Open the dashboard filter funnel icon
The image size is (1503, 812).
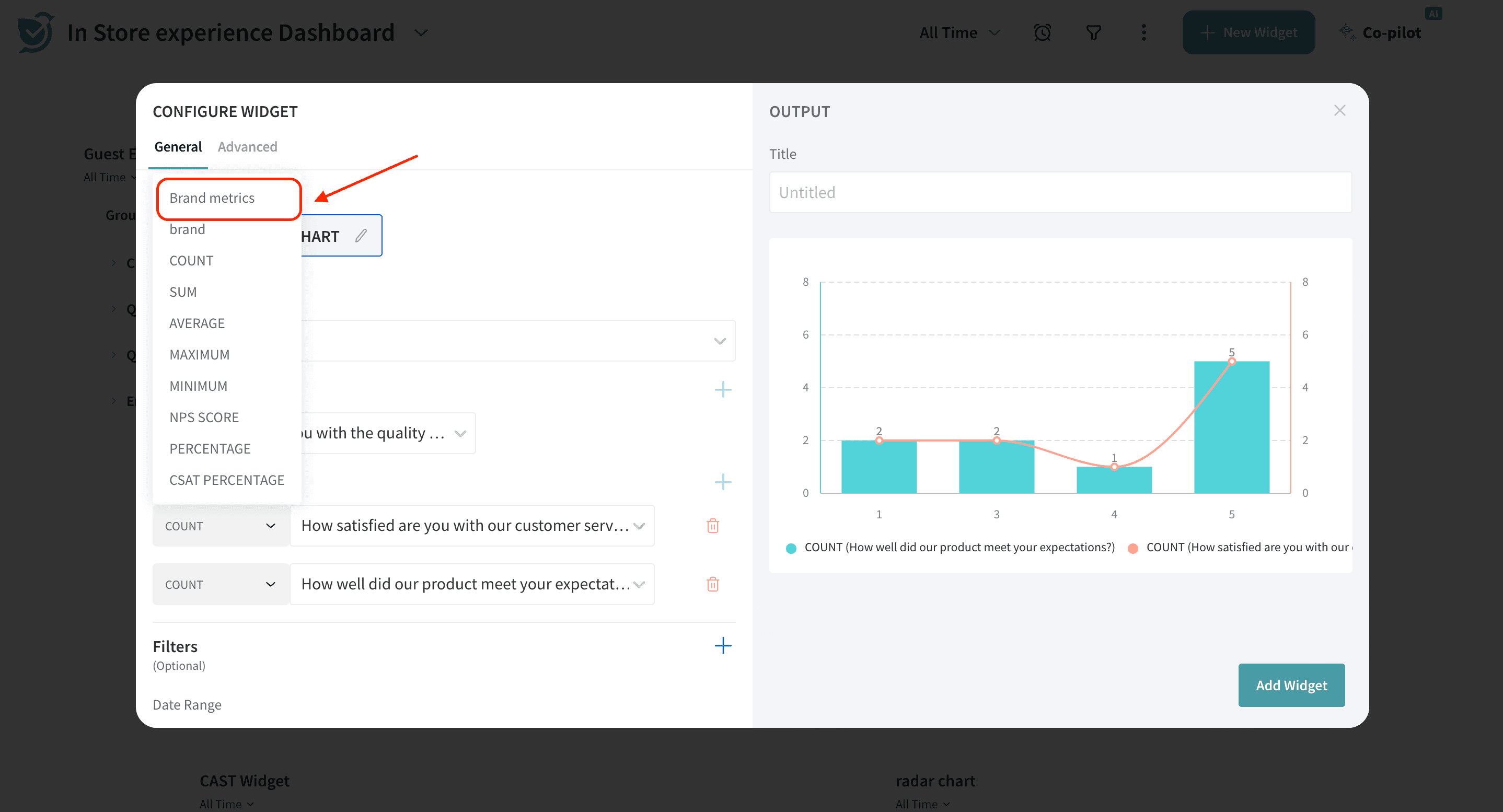pyautogui.click(x=1093, y=33)
